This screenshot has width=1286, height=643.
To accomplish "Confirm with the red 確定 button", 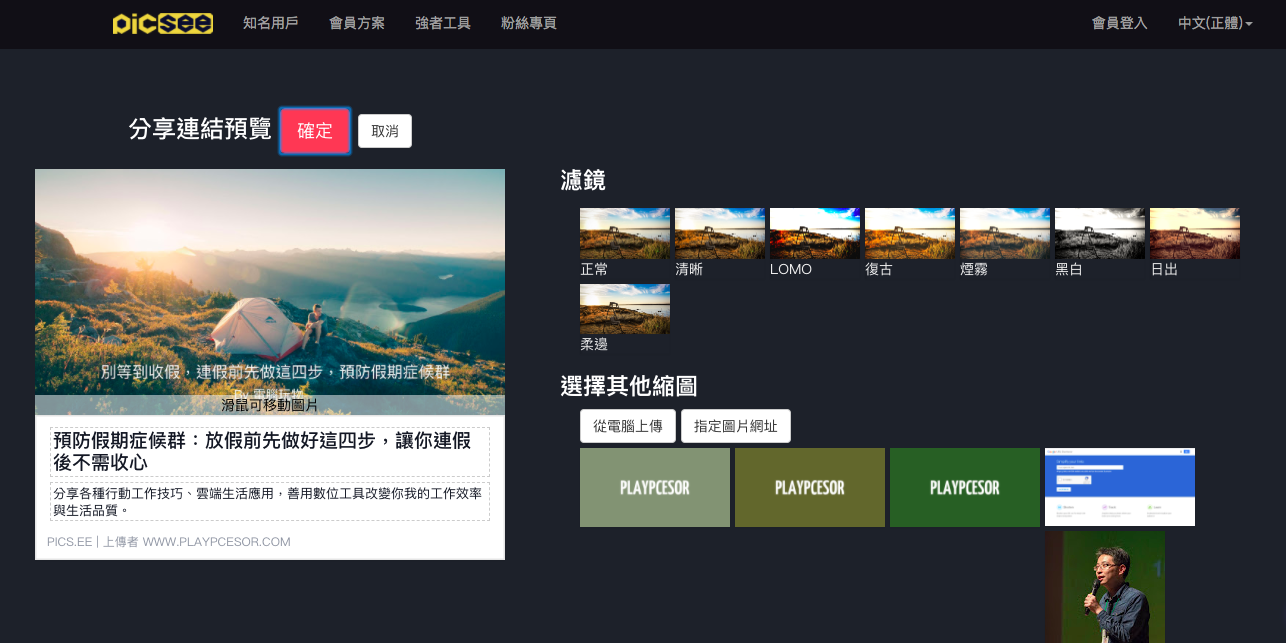I will tap(315, 131).
